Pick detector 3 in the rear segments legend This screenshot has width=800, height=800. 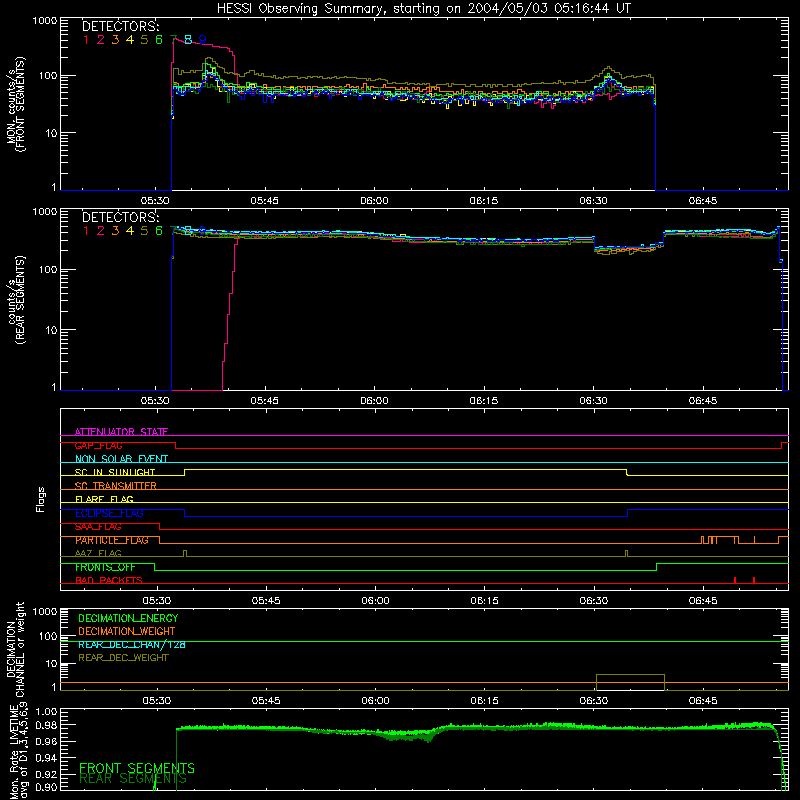[115, 231]
